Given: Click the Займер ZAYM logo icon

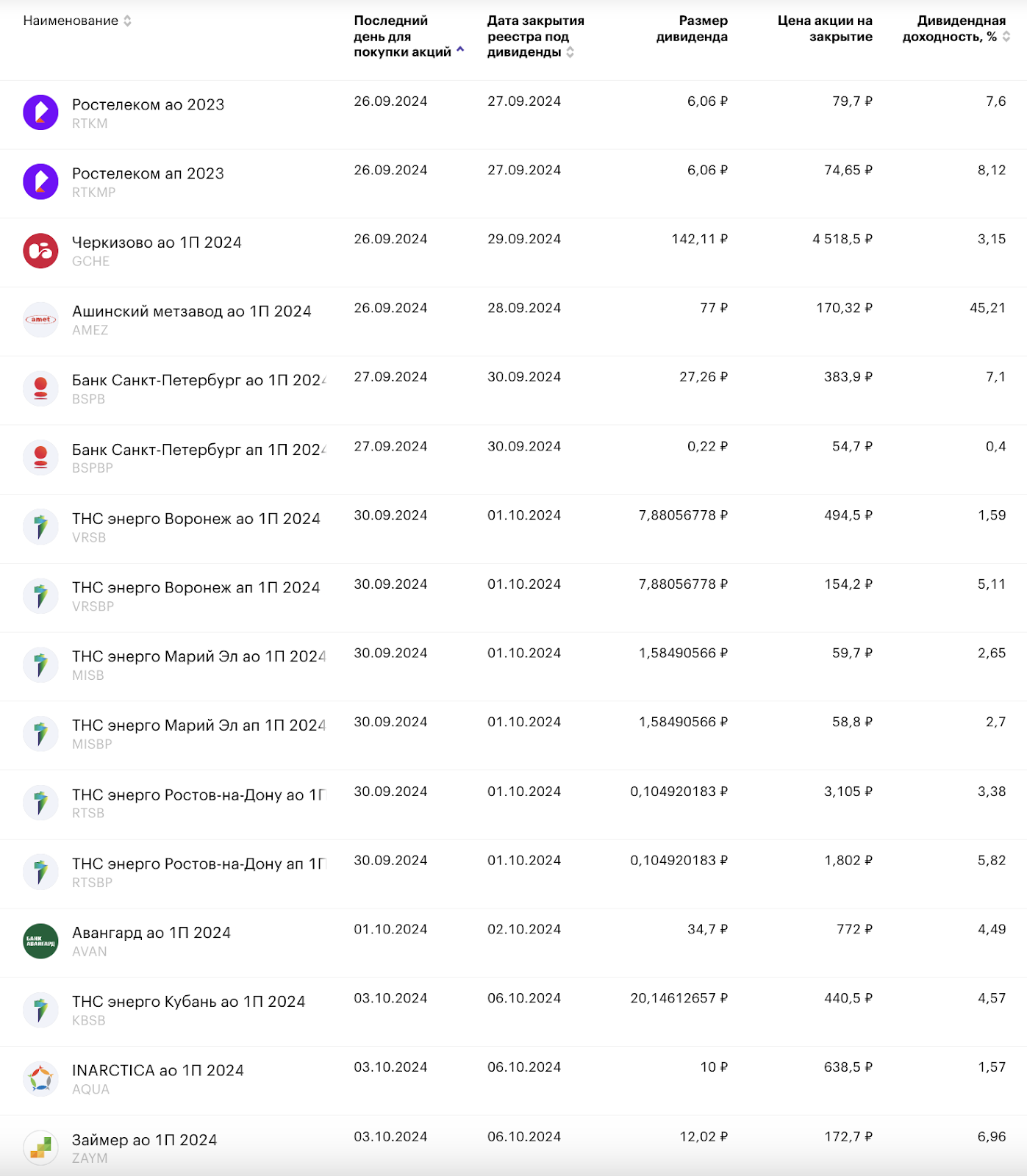Looking at the screenshot, I should coord(40,1148).
